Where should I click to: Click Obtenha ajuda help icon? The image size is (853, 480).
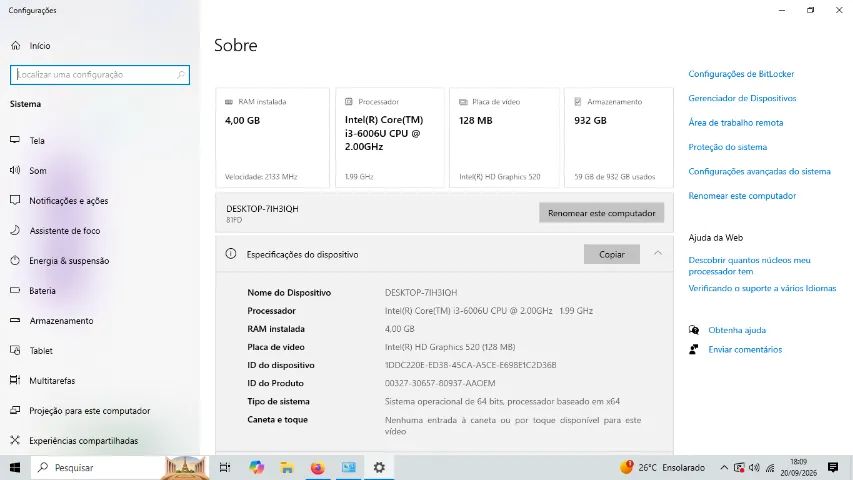pyautogui.click(x=694, y=330)
